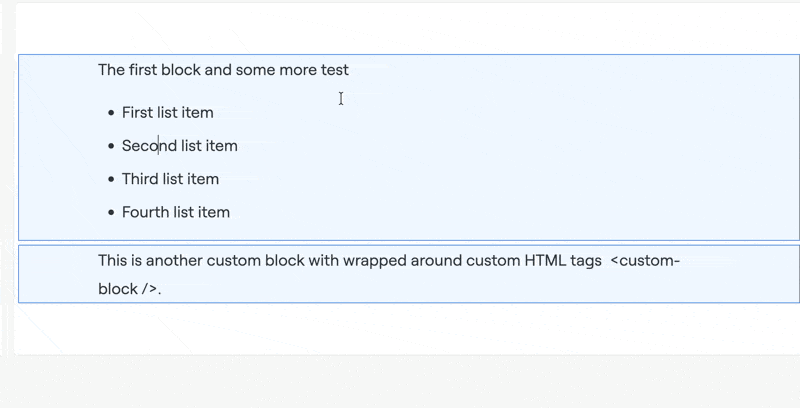Place cursor in 'First list item'
The width and height of the screenshot is (800, 408).
(167, 113)
